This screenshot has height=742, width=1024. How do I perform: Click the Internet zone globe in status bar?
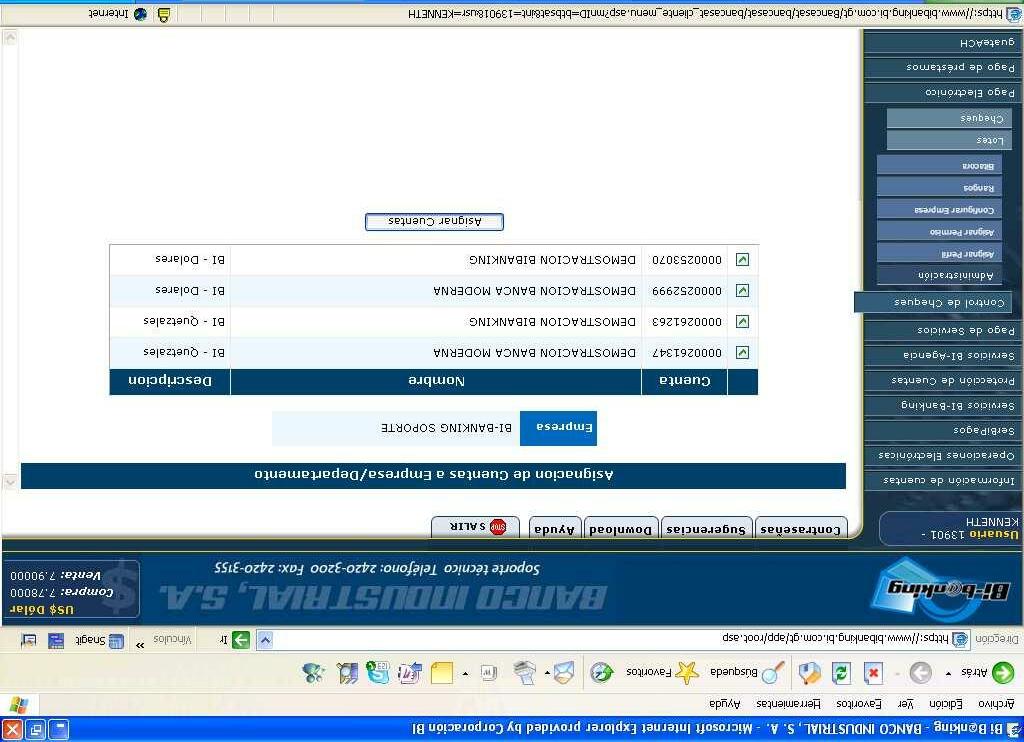click(x=140, y=14)
